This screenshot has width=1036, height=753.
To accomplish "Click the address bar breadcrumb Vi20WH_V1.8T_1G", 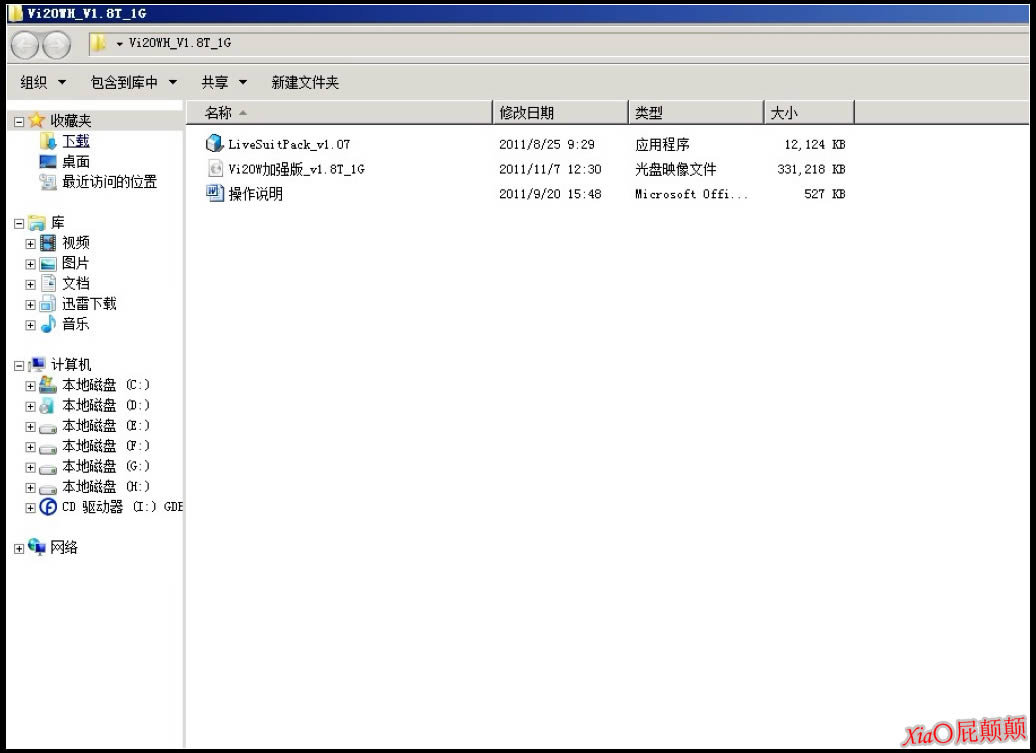I will pyautogui.click(x=179, y=44).
